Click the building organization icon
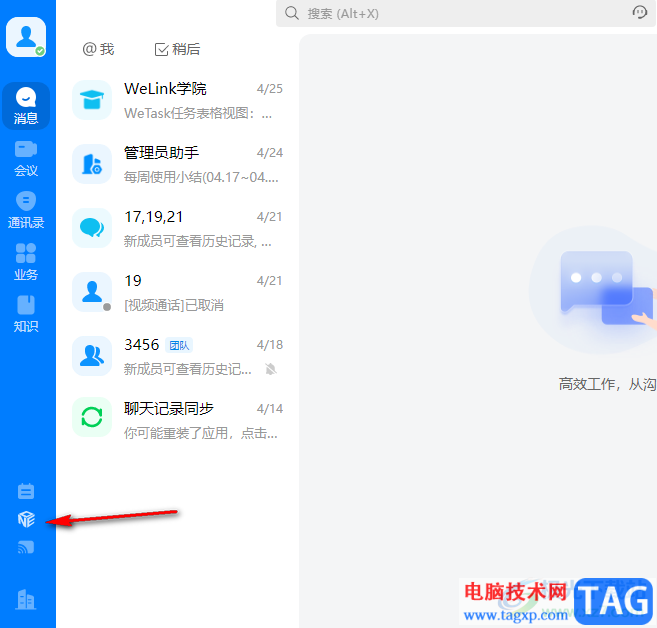This screenshot has width=657, height=628. coord(26,599)
